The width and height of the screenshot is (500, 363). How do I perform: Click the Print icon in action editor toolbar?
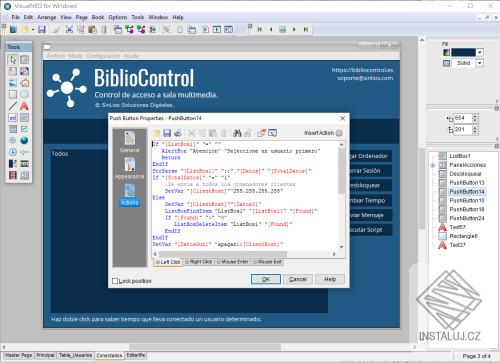[178, 133]
